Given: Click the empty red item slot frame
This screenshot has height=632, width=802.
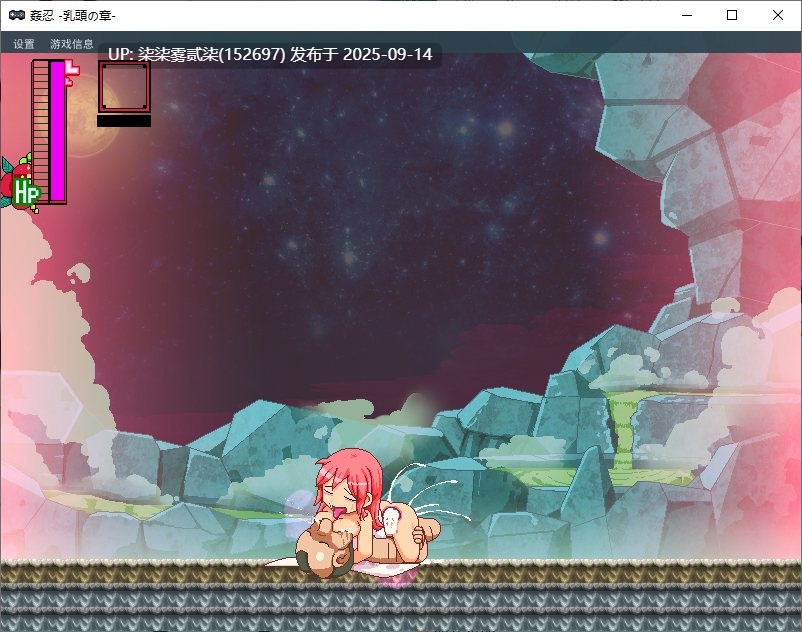Looking at the screenshot, I should pyautogui.click(x=124, y=86).
